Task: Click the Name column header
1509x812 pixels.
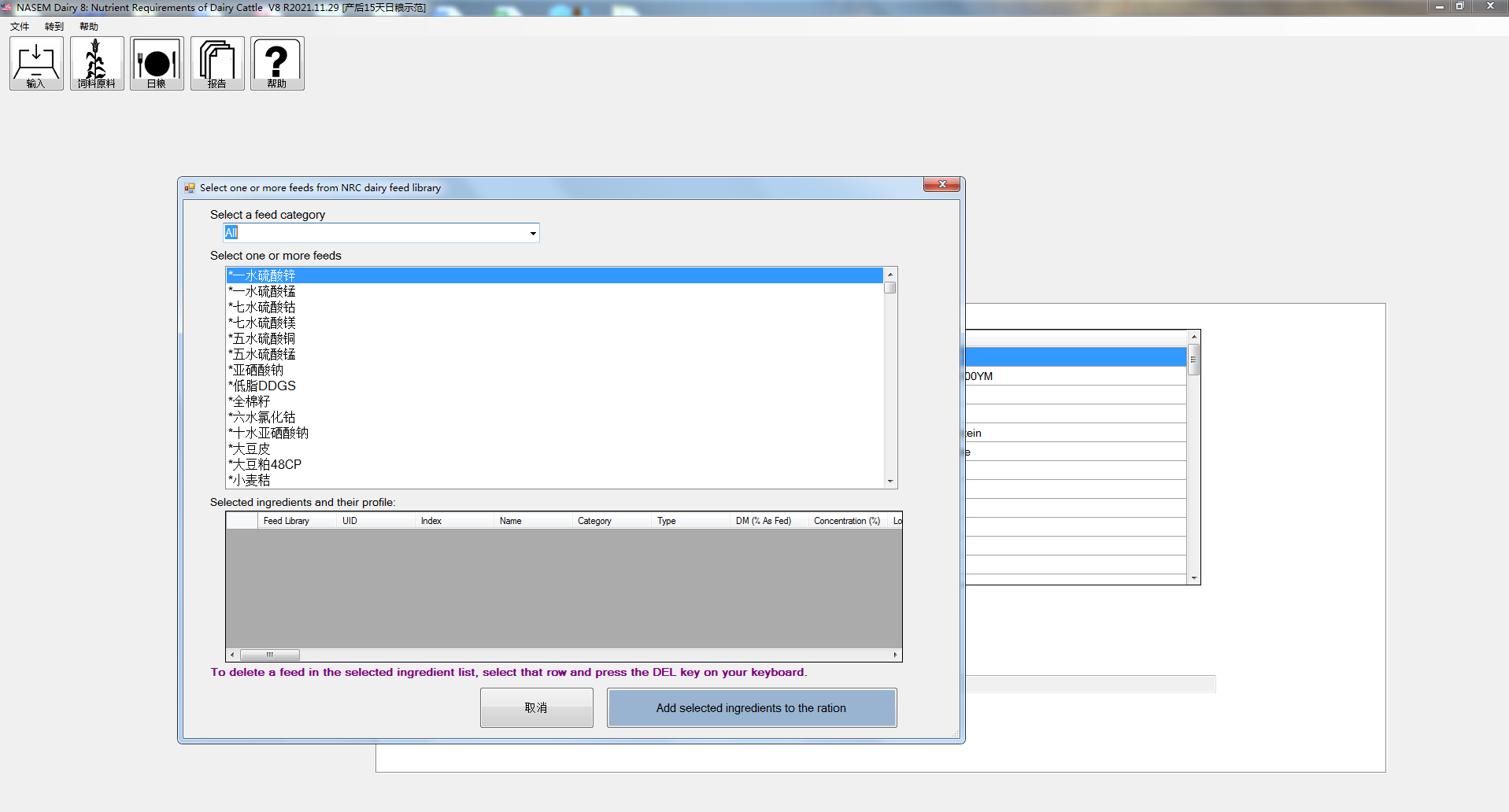Action: tap(533, 521)
